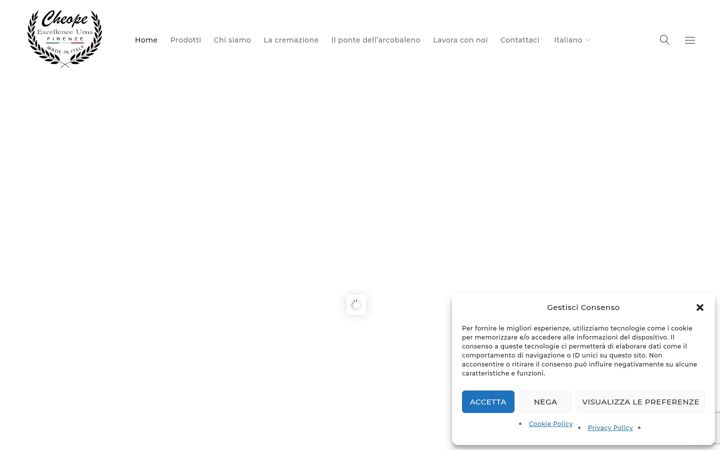Image resolution: width=720 pixels, height=450 pixels.
Task: Accept cookies with the ACCETTA button
Action: (488, 402)
